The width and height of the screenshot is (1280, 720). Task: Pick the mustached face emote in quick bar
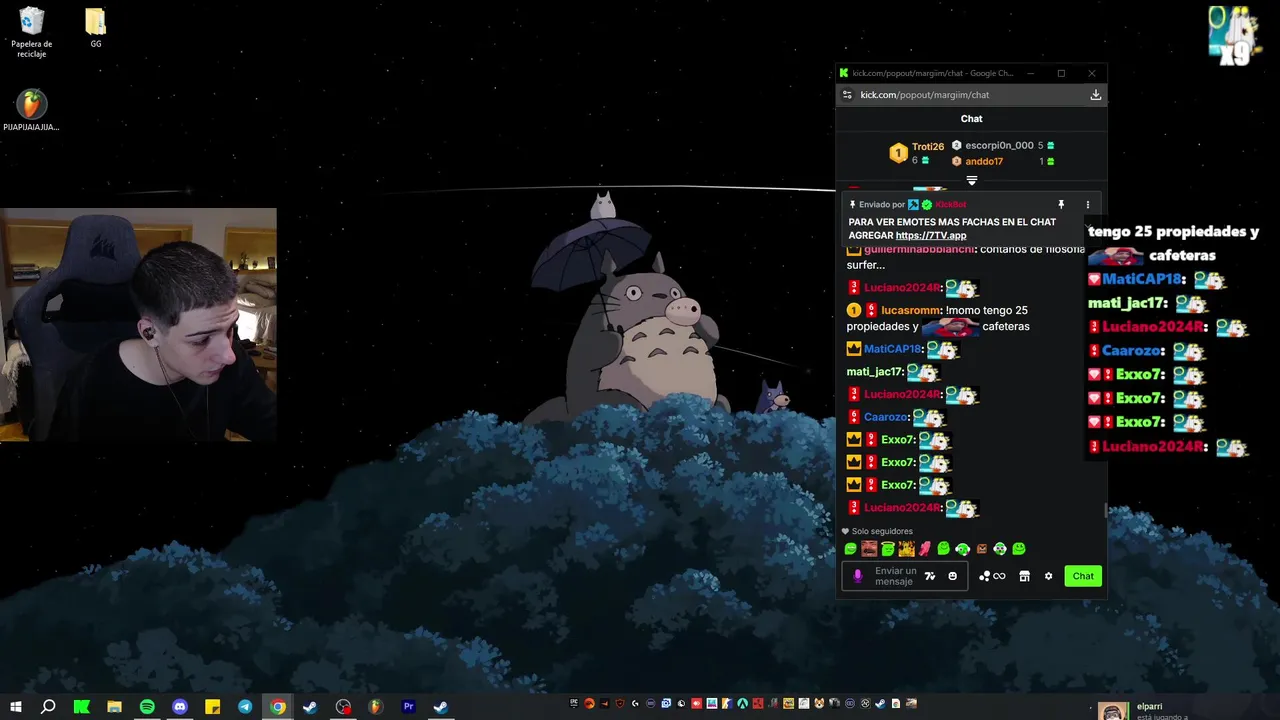pos(869,548)
